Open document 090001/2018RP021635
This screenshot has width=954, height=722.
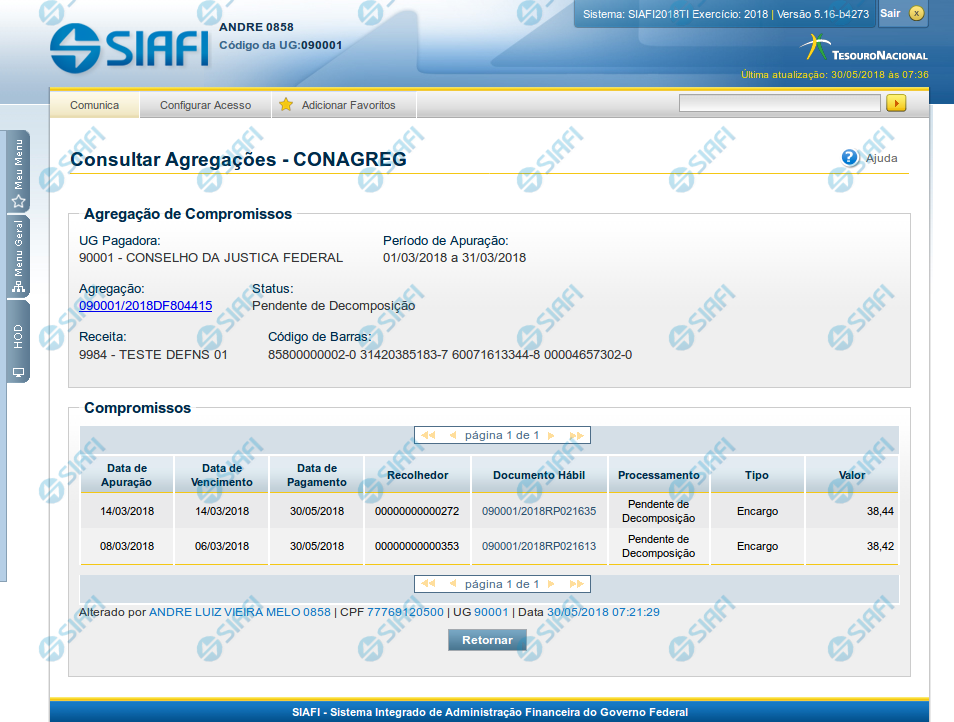pos(538,511)
